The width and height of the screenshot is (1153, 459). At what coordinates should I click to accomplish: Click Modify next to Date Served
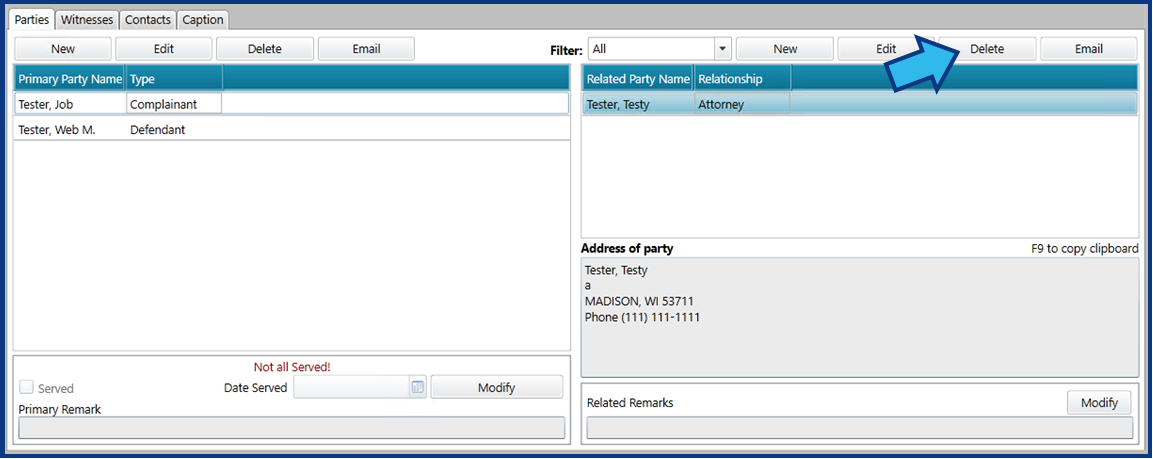pos(496,387)
